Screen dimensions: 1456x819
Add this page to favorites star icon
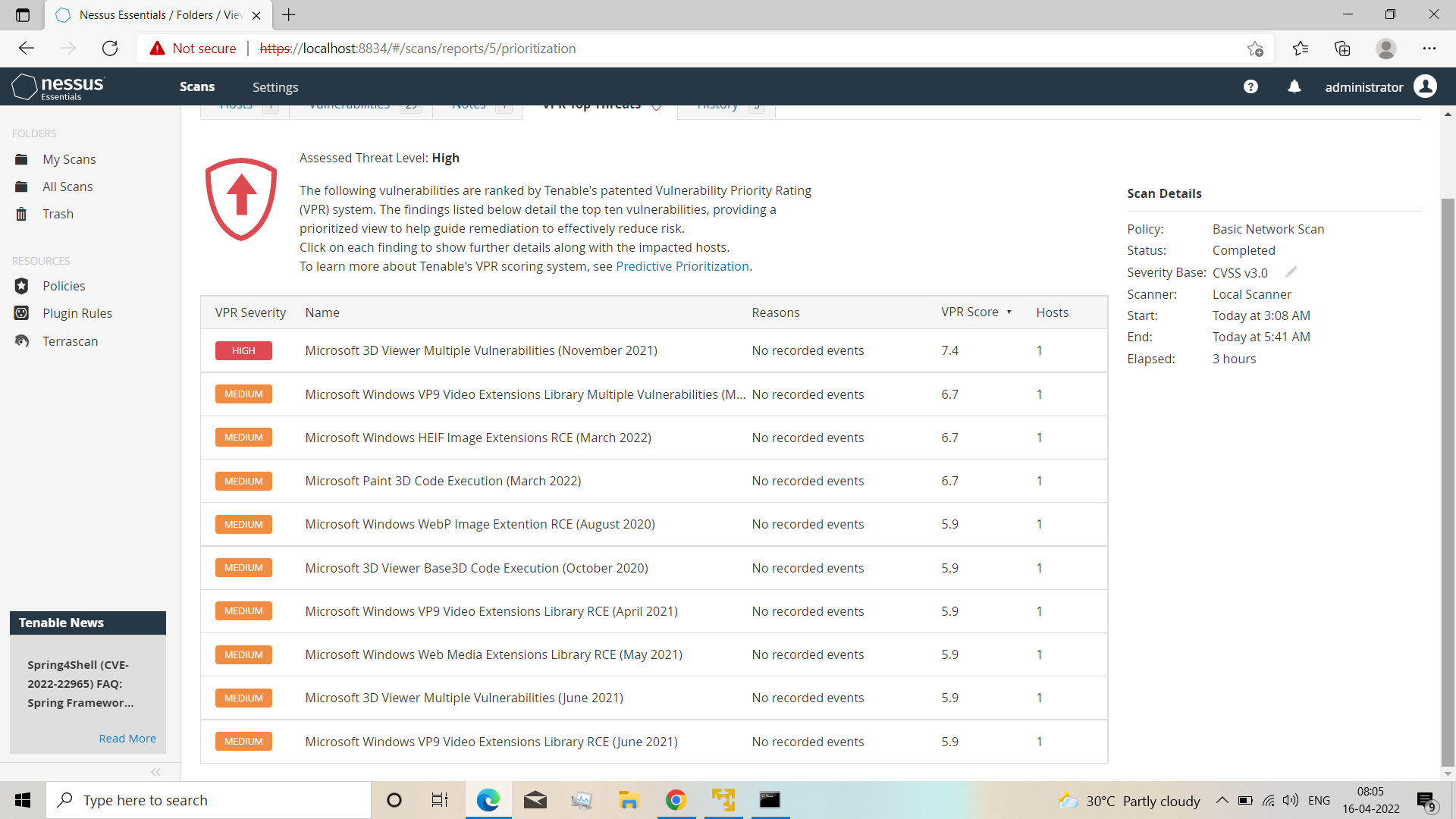tap(1255, 49)
